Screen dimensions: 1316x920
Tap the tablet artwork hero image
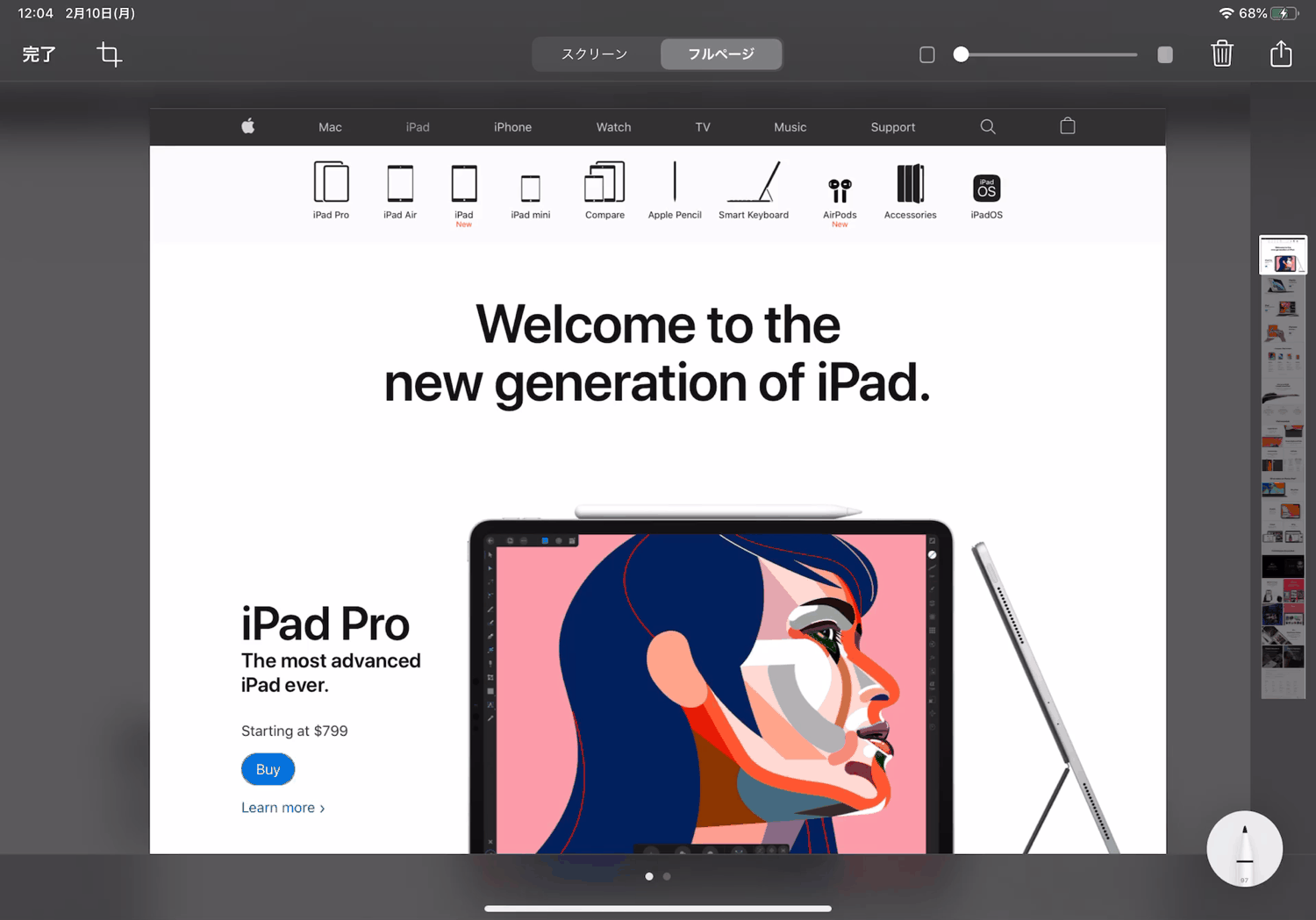pyautogui.click(x=712, y=687)
